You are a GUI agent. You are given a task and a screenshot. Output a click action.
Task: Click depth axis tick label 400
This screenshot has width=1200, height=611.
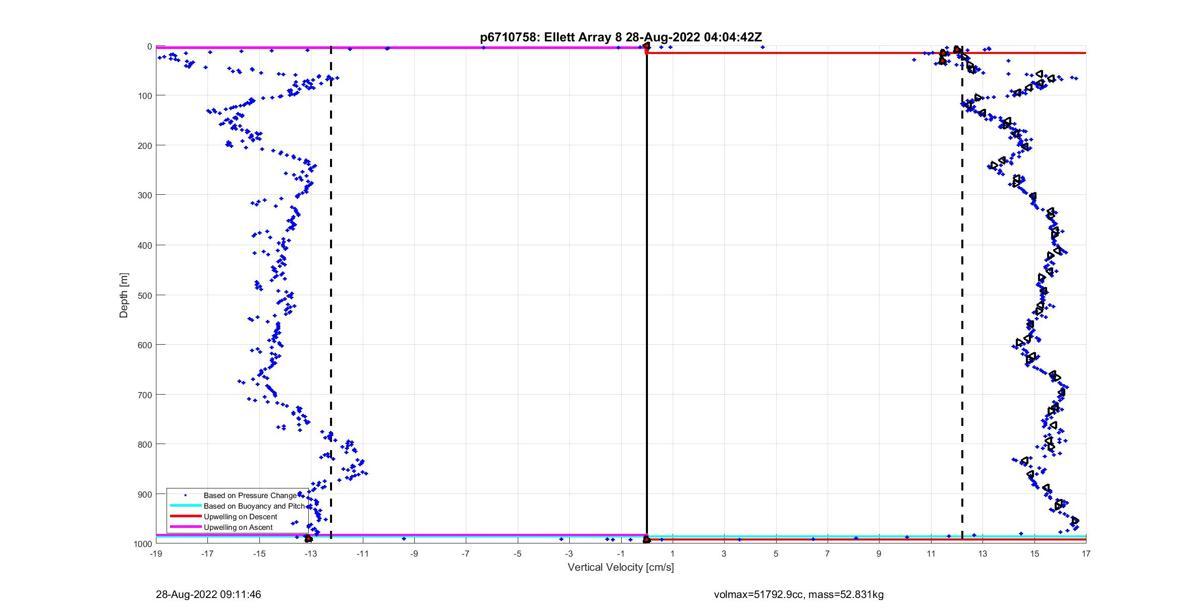(x=144, y=245)
